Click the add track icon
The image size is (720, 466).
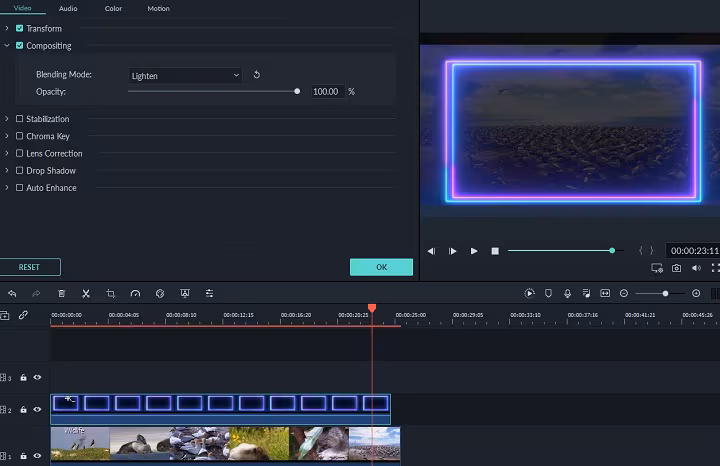click(x=5, y=315)
